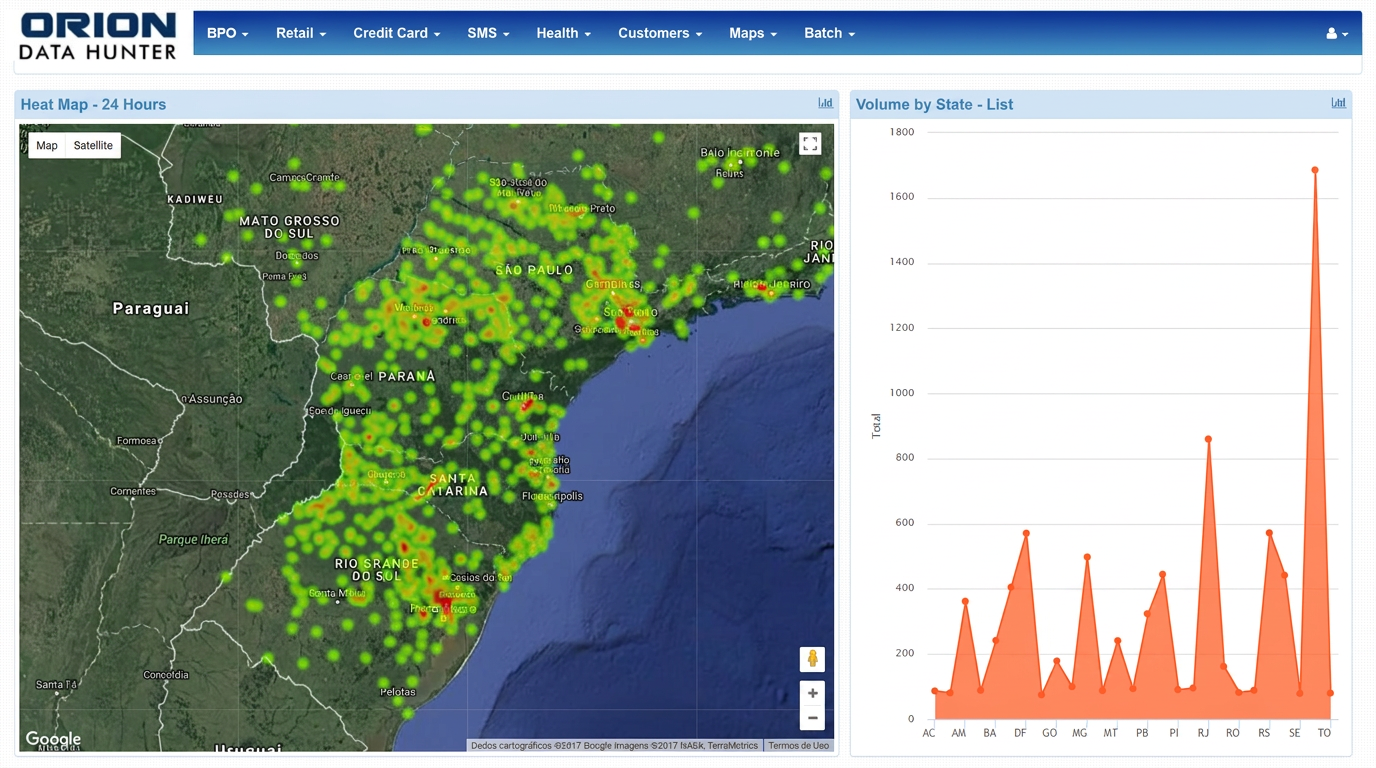Click the chart icon in Heat Map header
The image size is (1376, 768).
[x=825, y=103]
